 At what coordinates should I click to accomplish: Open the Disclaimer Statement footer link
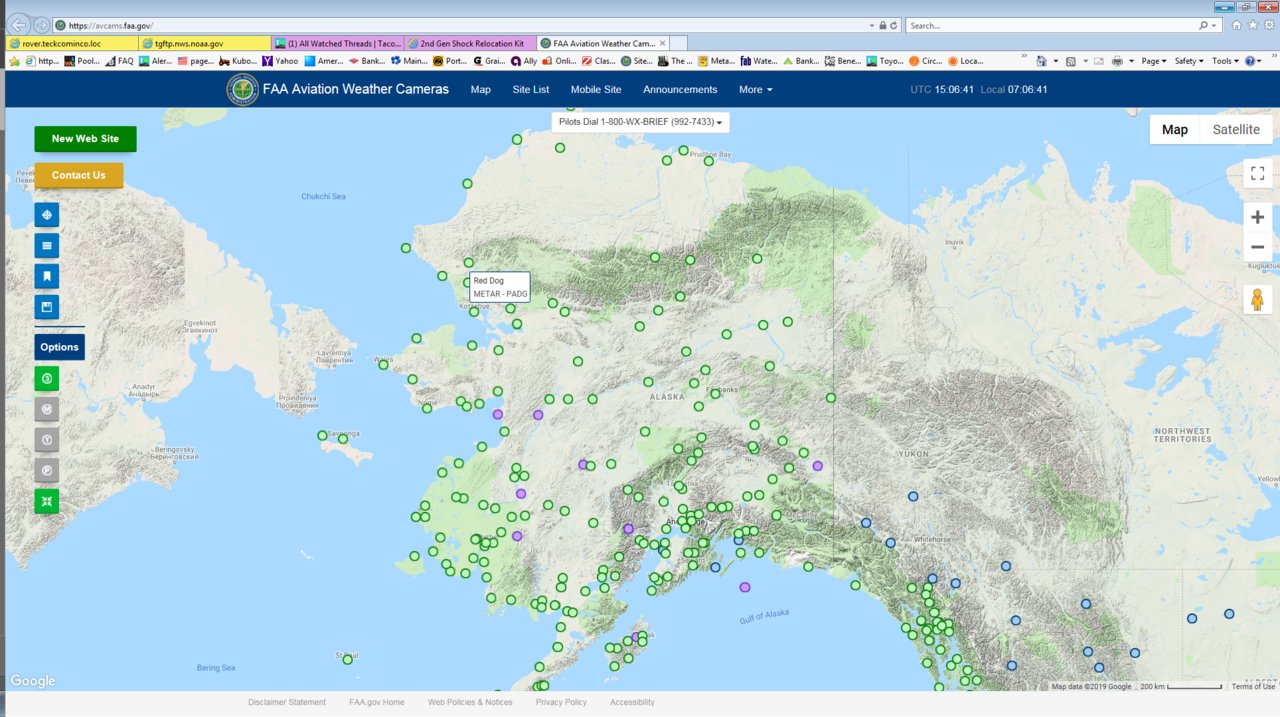(287, 702)
